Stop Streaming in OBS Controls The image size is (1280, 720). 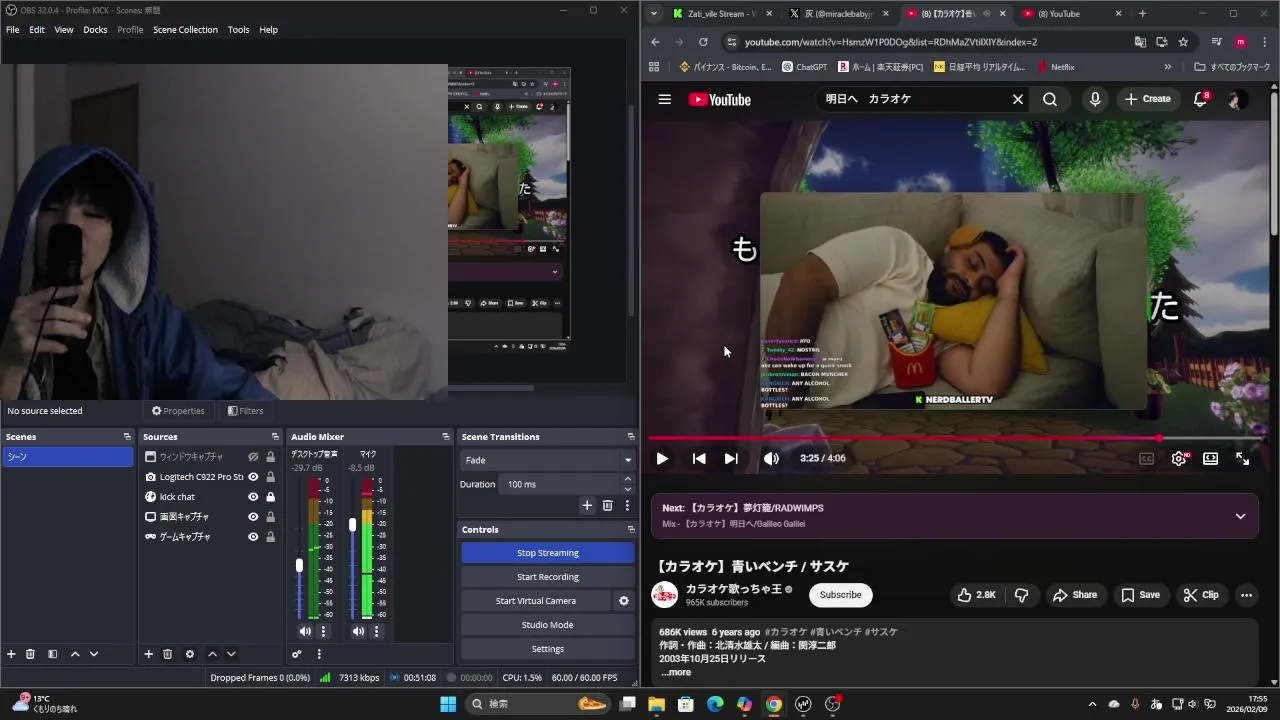pos(548,553)
